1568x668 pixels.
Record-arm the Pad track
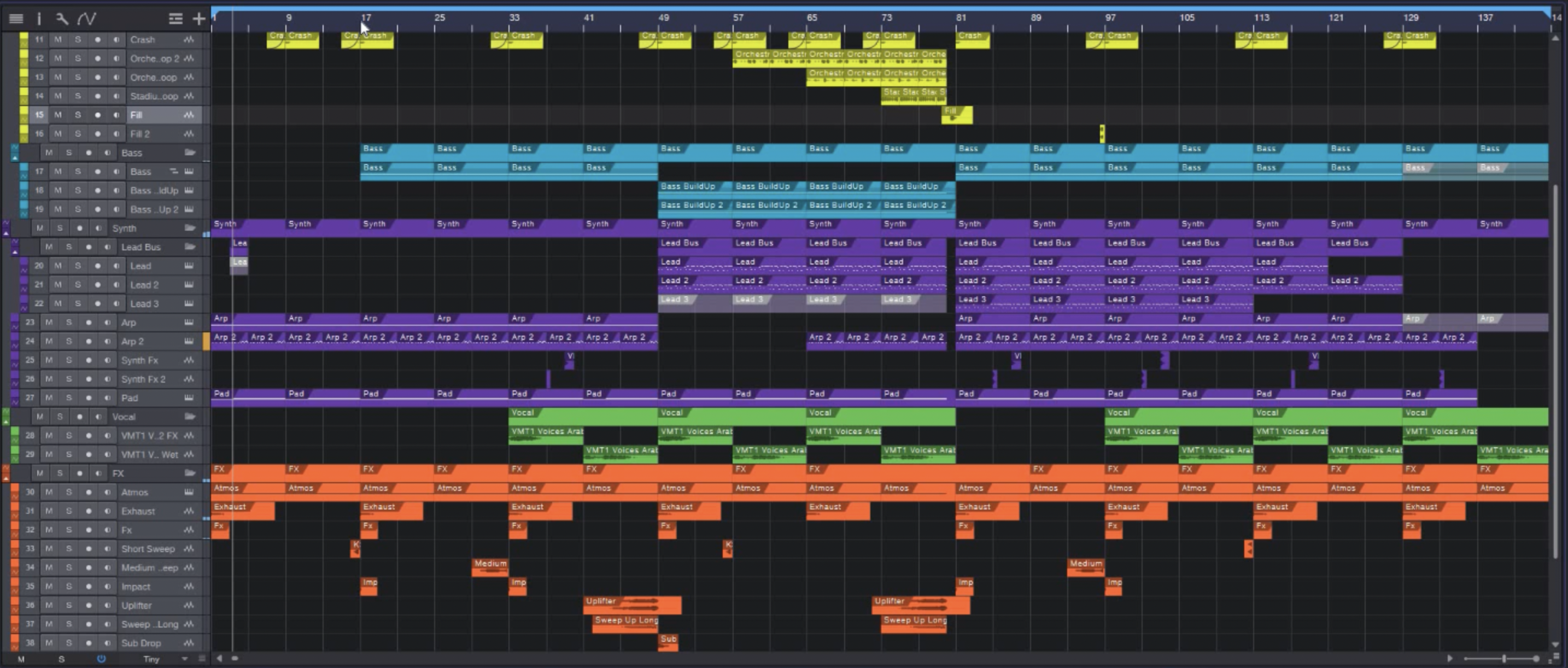pos(88,398)
